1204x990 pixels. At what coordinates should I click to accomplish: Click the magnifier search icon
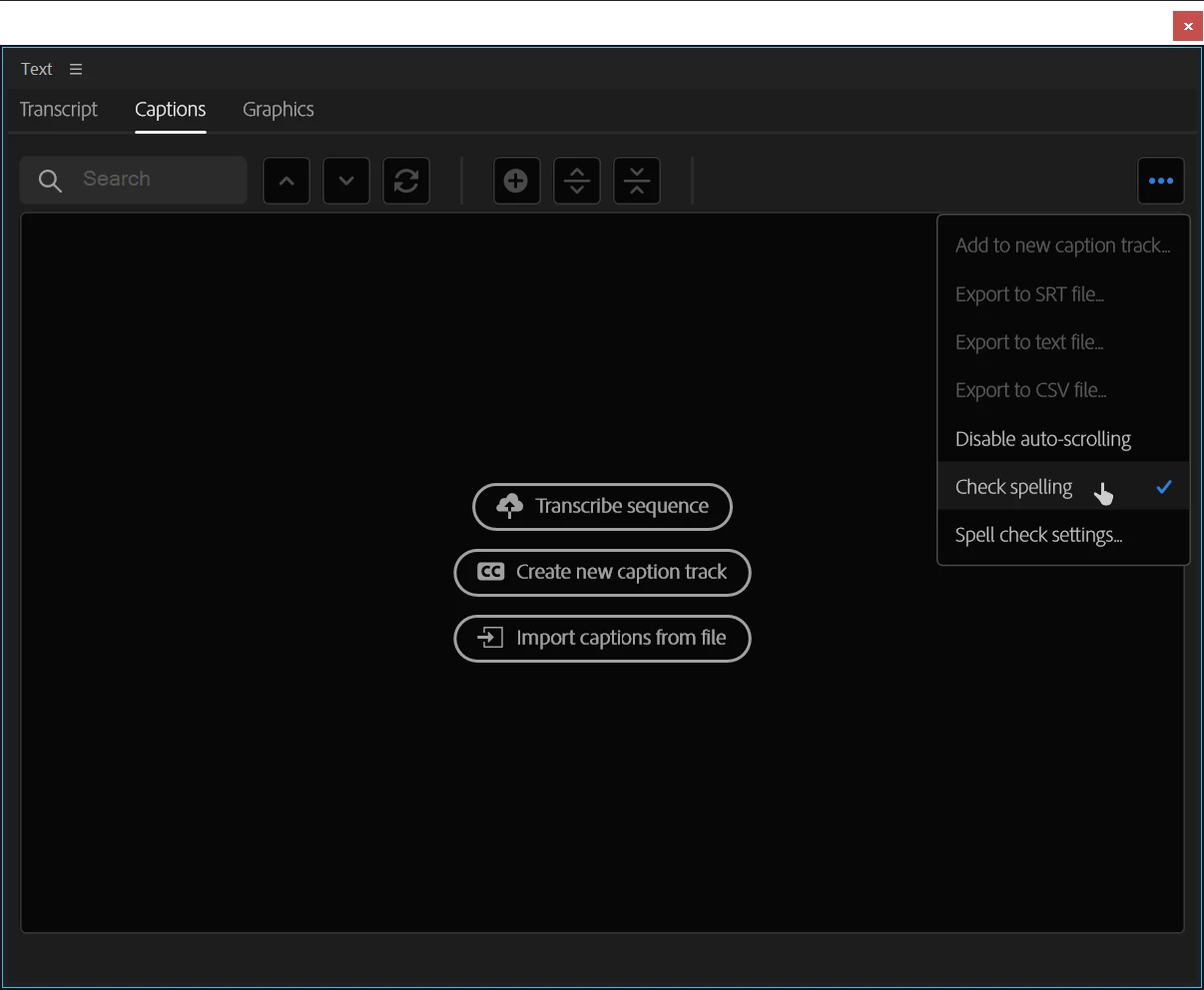coord(50,181)
